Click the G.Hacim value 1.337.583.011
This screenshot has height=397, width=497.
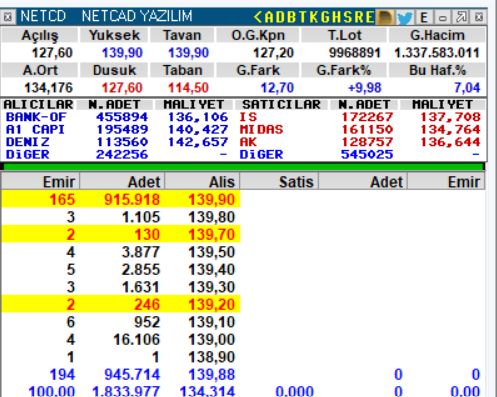(x=437, y=53)
